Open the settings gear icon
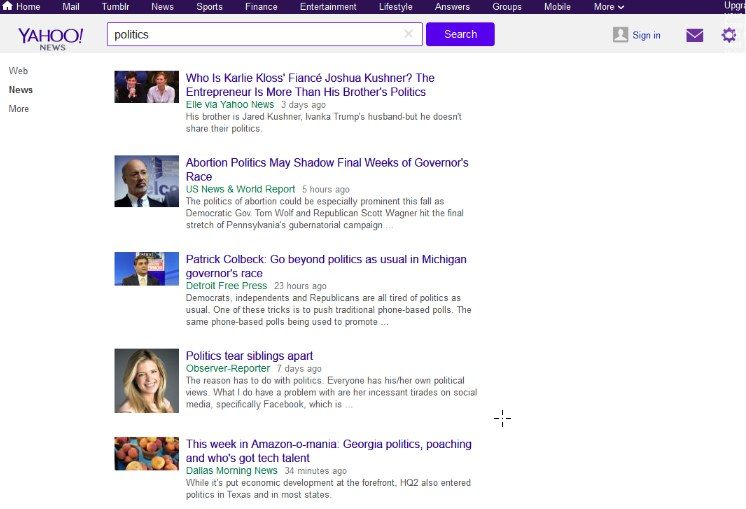The height and width of the screenshot is (509, 746). (x=728, y=35)
